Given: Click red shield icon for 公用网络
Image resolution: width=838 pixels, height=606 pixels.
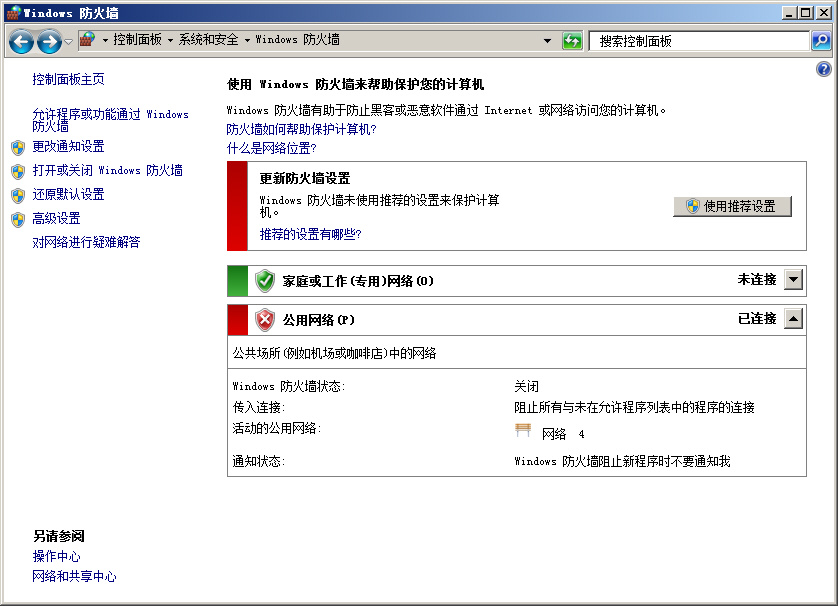Looking at the screenshot, I should (265, 320).
